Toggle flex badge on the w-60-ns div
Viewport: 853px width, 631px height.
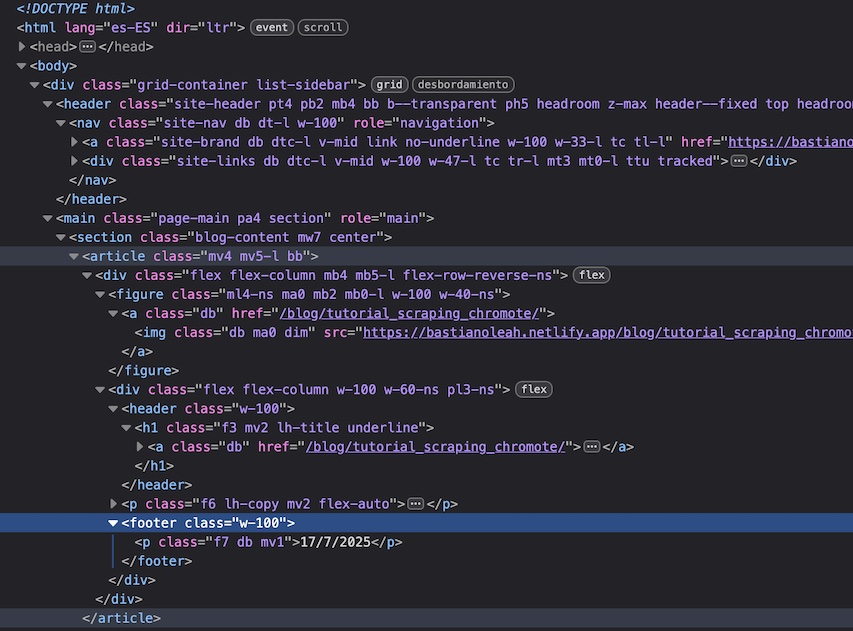[534, 389]
